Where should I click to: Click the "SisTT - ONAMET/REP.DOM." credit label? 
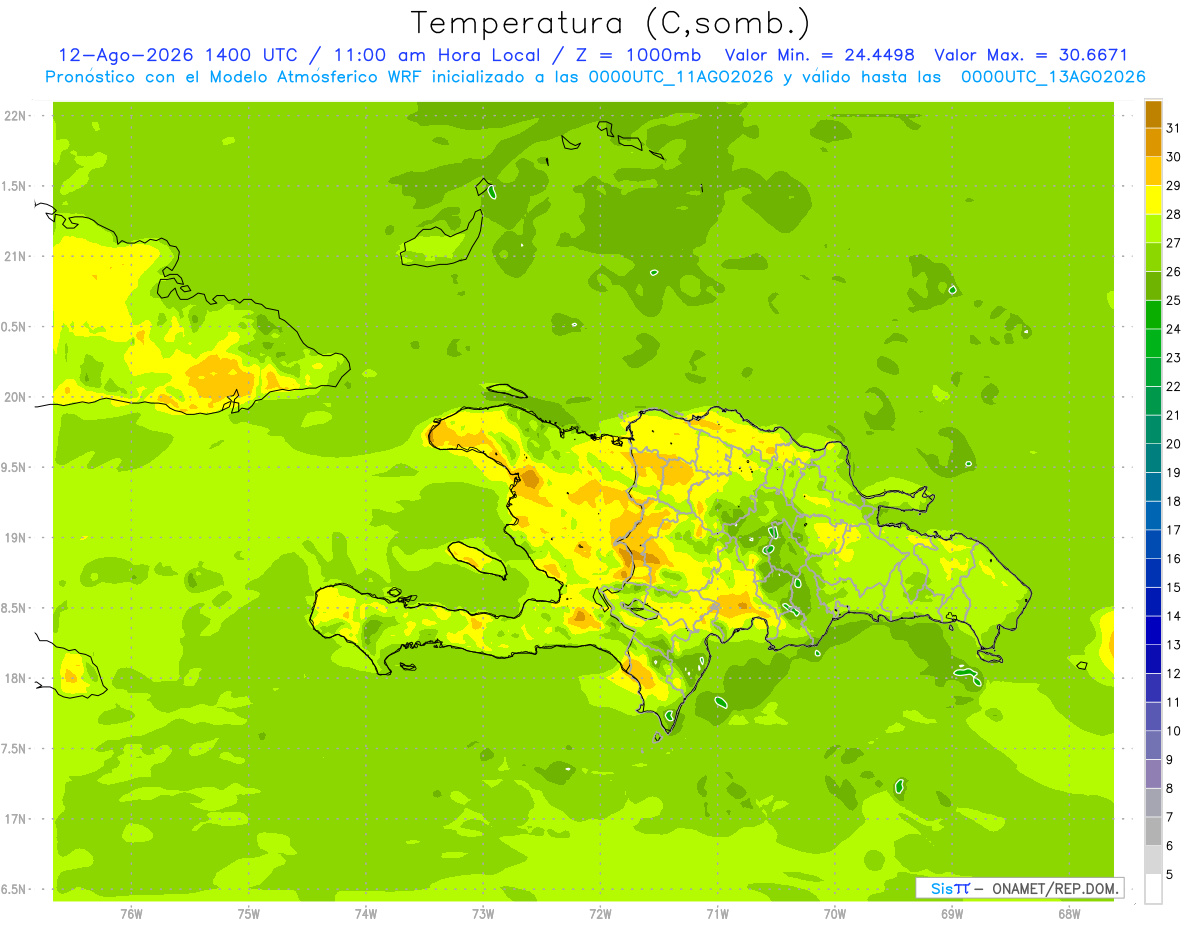[1021, 888]
